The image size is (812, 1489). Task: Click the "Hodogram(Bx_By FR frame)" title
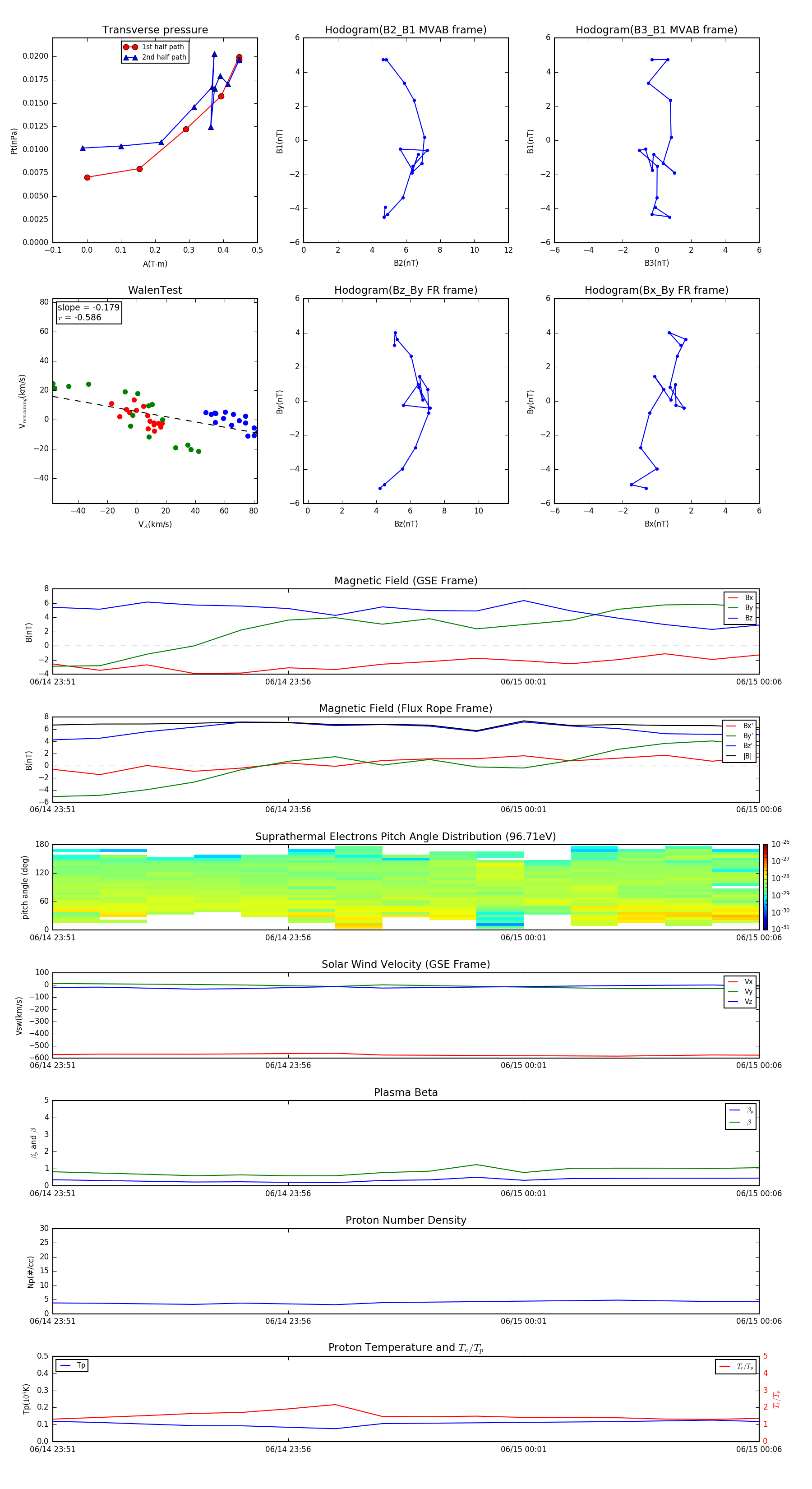(x=656, y=290)
